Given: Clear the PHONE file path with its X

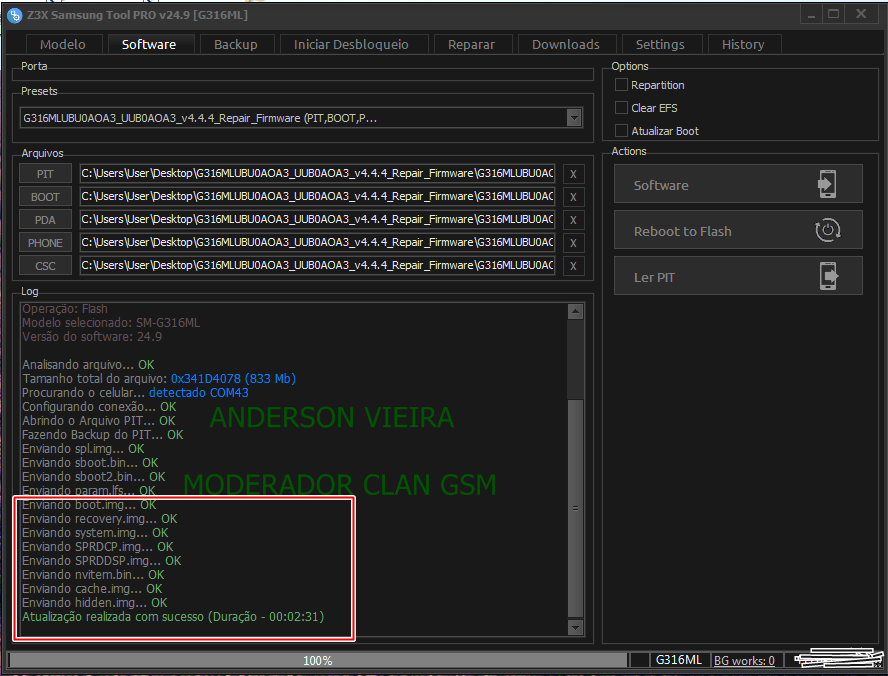Looking at the screenshot, I should (573, 243).
